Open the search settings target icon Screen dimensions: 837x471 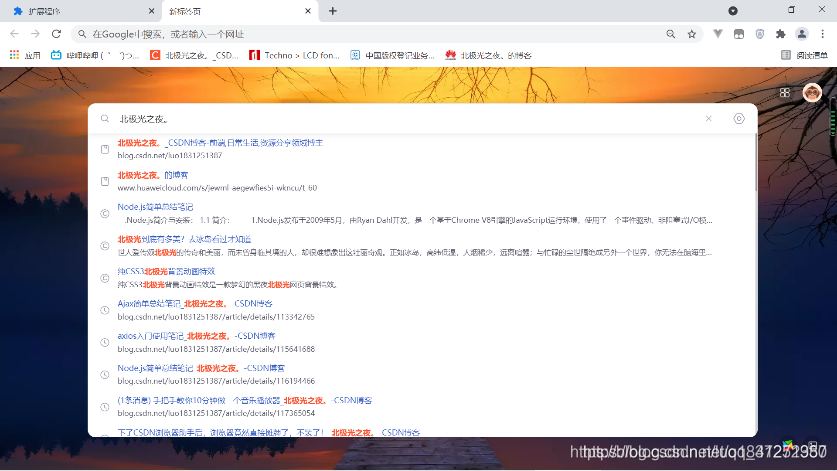tap(739, 119)
